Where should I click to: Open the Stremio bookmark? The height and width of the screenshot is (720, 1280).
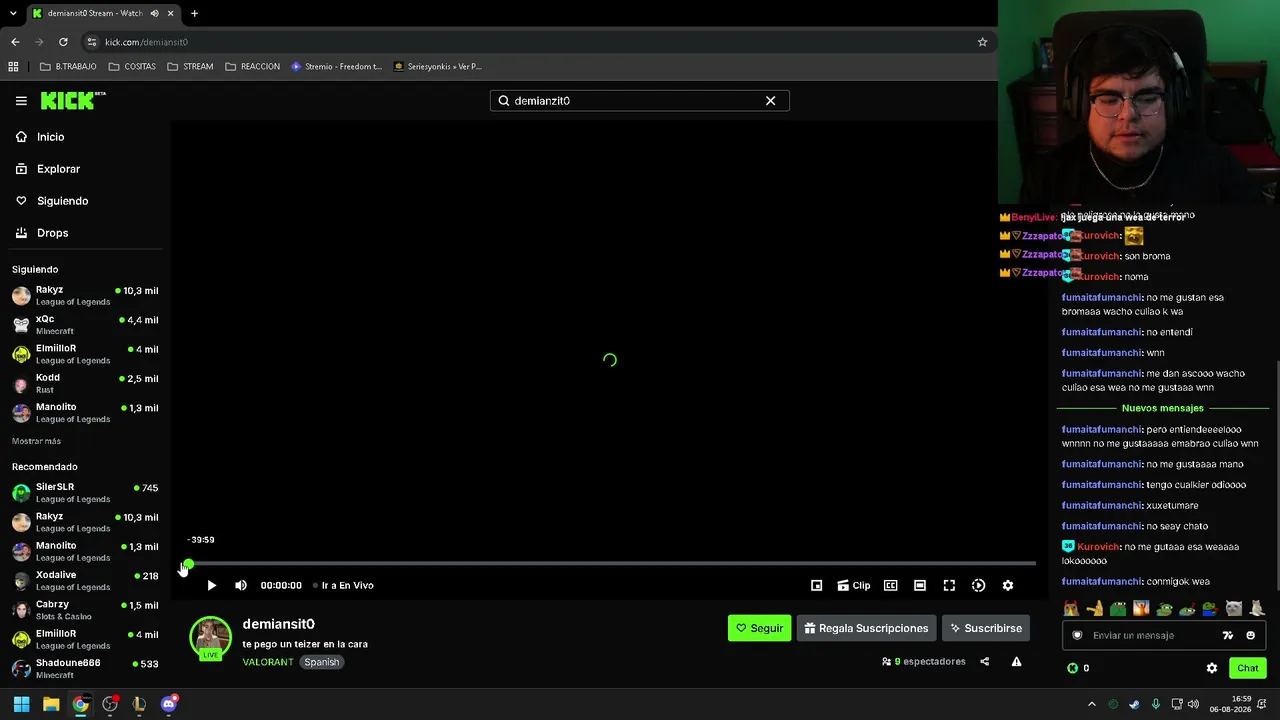(336, 67)
